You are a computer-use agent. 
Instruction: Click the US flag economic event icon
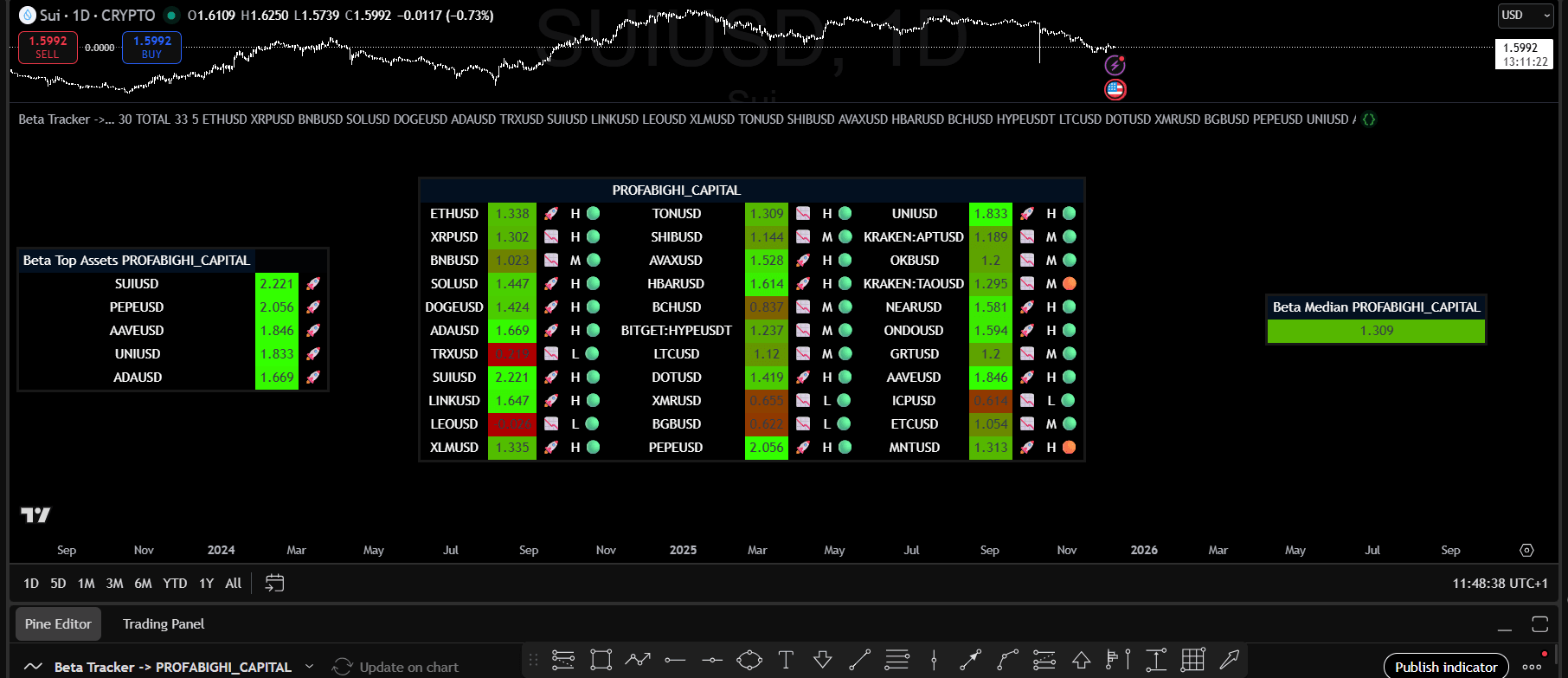click(1115, 89)
